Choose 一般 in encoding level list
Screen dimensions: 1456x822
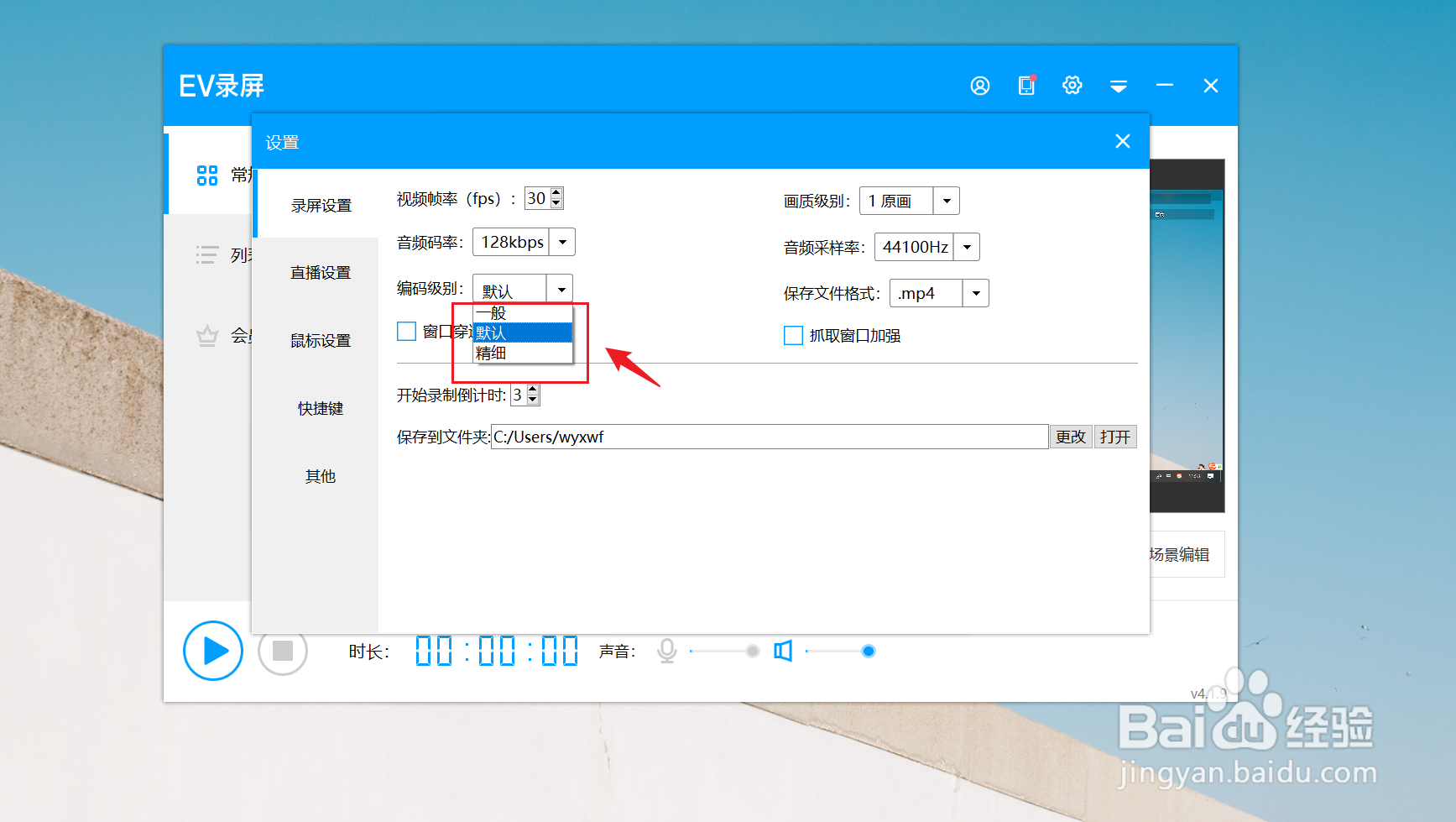tap(523, 313)
